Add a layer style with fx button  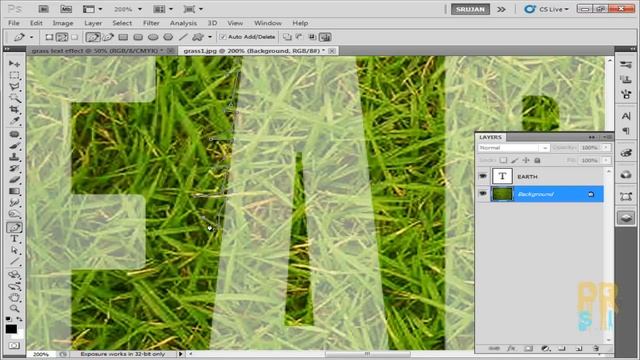(x=511, y=349)
